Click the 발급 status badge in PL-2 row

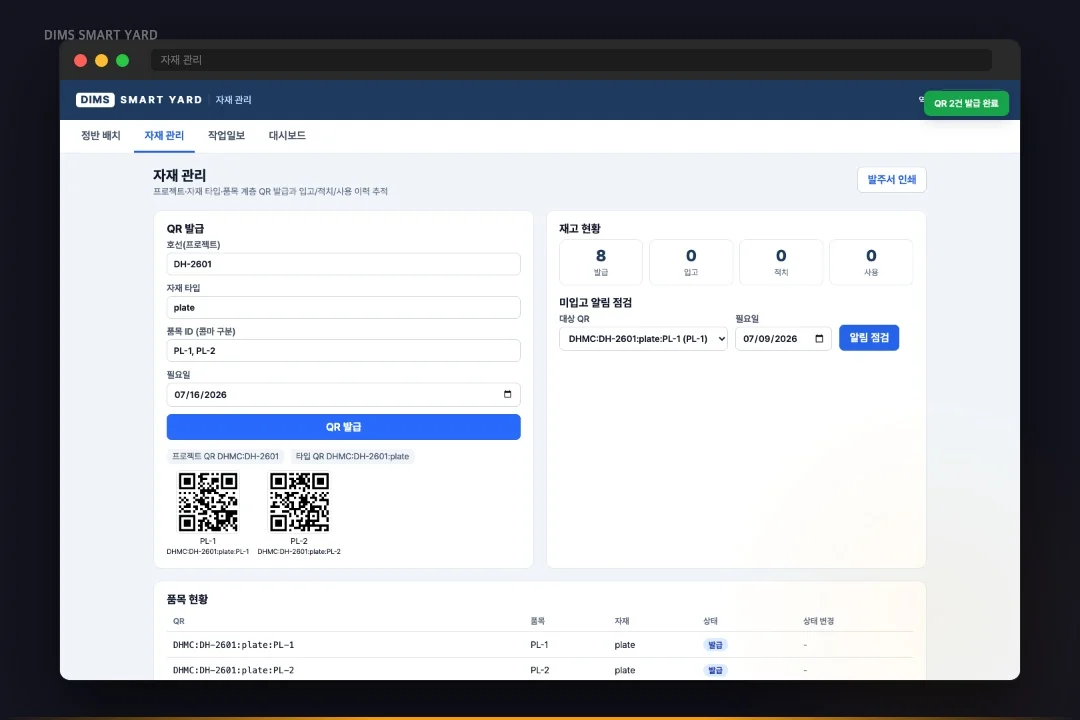tap(715, 670)
